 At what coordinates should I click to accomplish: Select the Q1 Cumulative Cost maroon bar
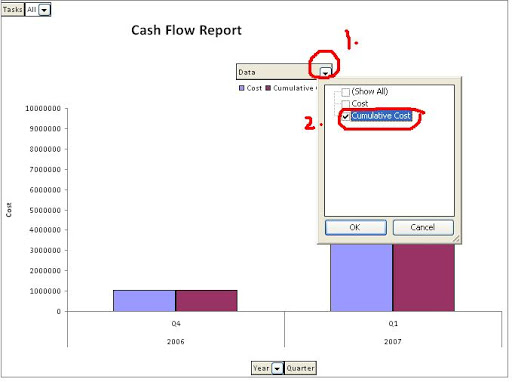[424, 278]
